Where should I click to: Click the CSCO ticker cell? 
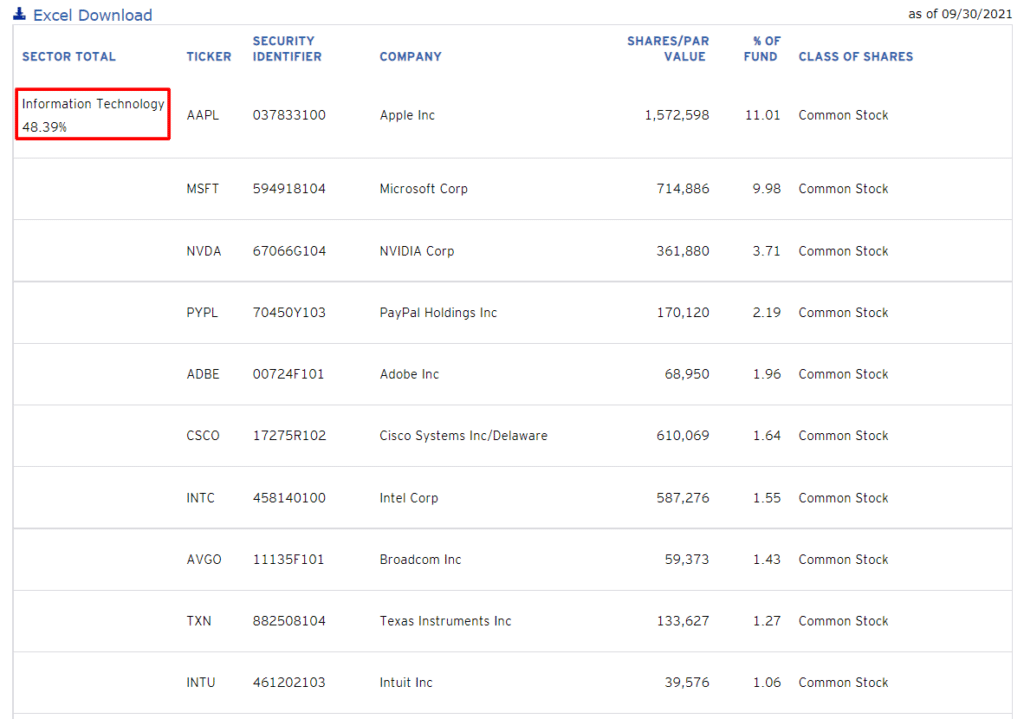point(203,436)
